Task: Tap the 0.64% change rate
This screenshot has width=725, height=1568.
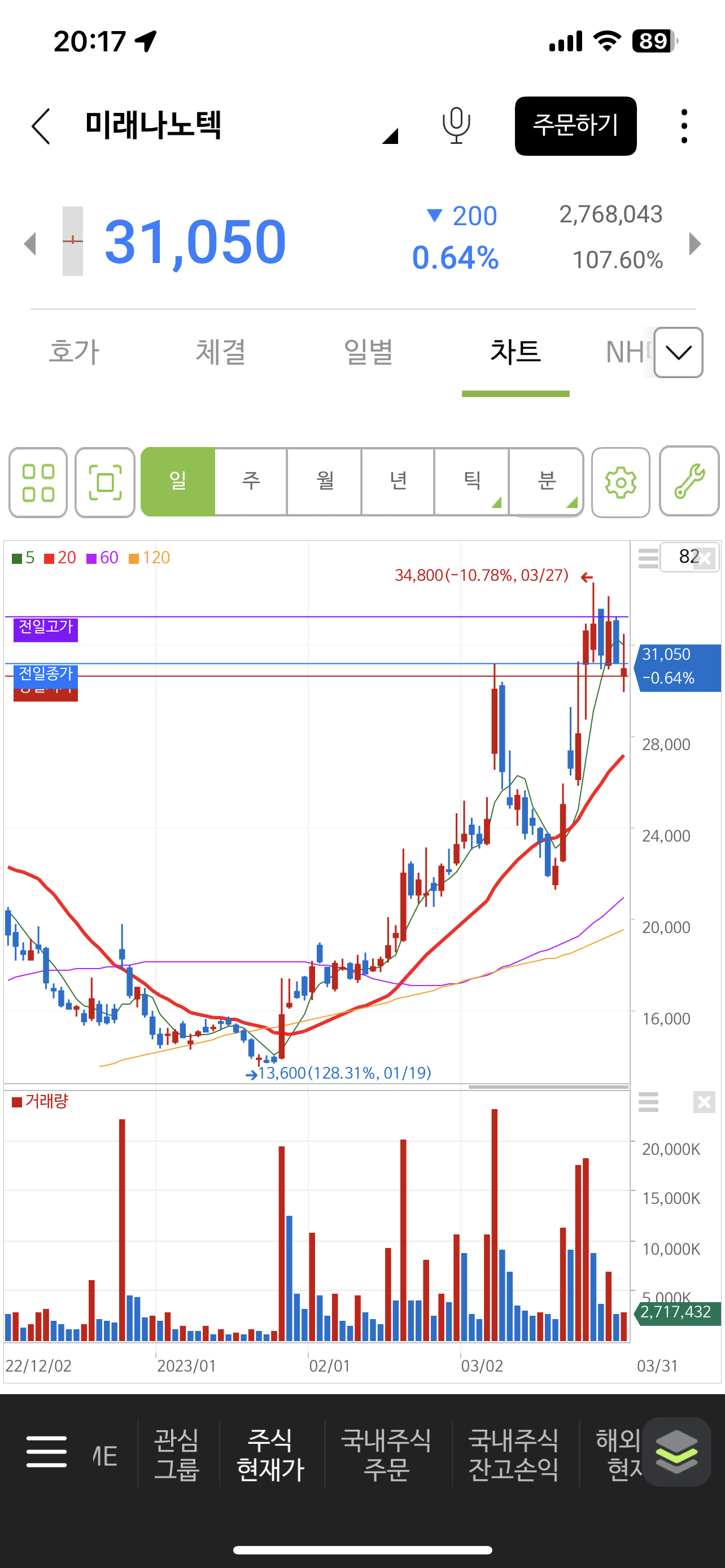Action: pyautogui.click(x=455, y=258)
